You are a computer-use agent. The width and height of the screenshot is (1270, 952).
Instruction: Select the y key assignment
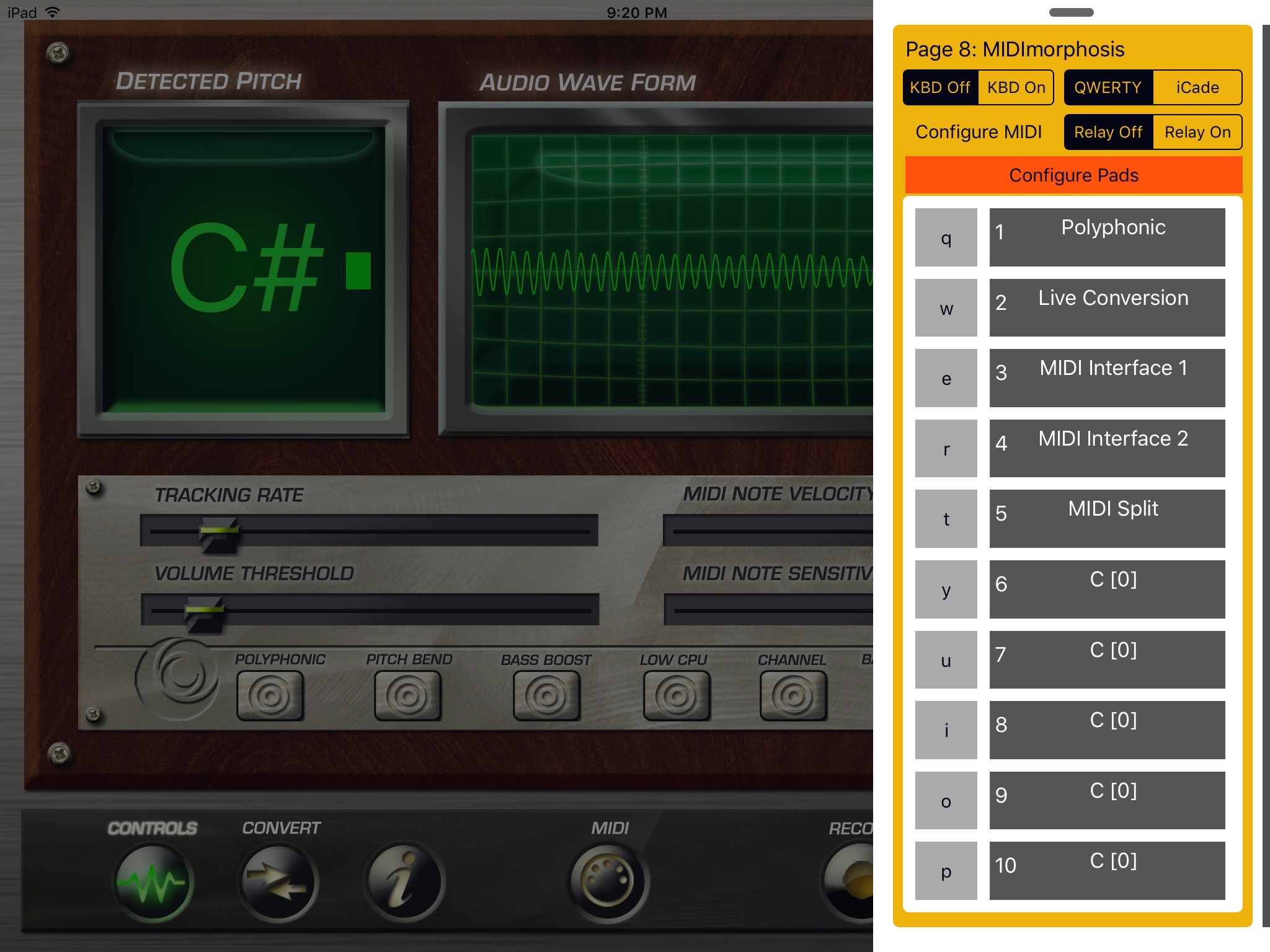(x=946, y=589)
